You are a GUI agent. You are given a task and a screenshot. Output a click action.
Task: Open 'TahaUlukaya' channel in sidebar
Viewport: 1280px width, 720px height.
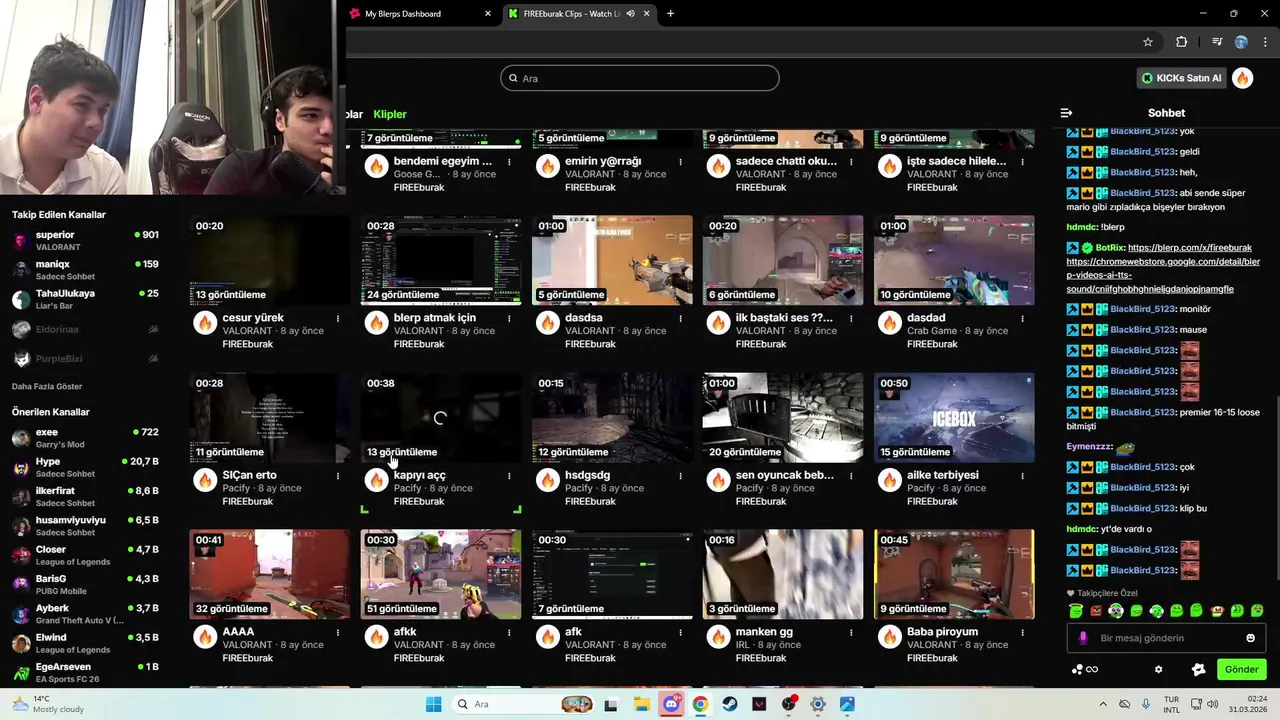(85, 299)
